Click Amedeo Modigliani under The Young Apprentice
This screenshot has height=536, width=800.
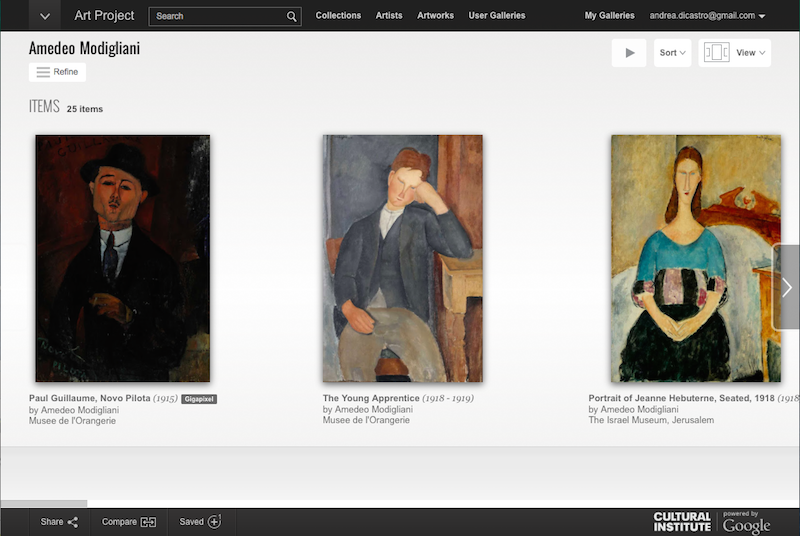pos(373,410)
